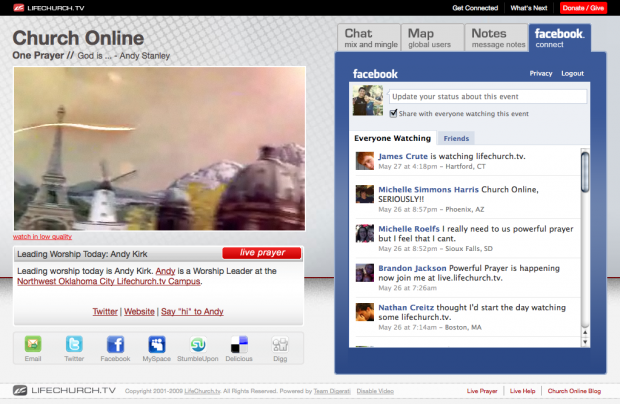Open Live Help footer link
The width and height of the screenshot is (620, 404).
522,391
